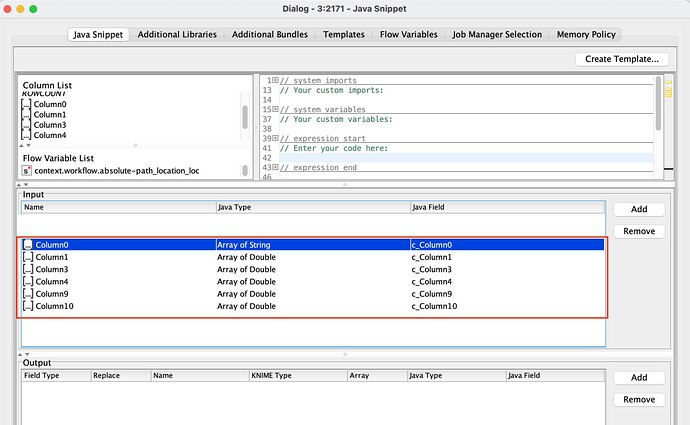Click the Column List vertical scrollbar
The width and height of the screenshot is (690, 425).
pyautogui.click(x=245, y=117)
